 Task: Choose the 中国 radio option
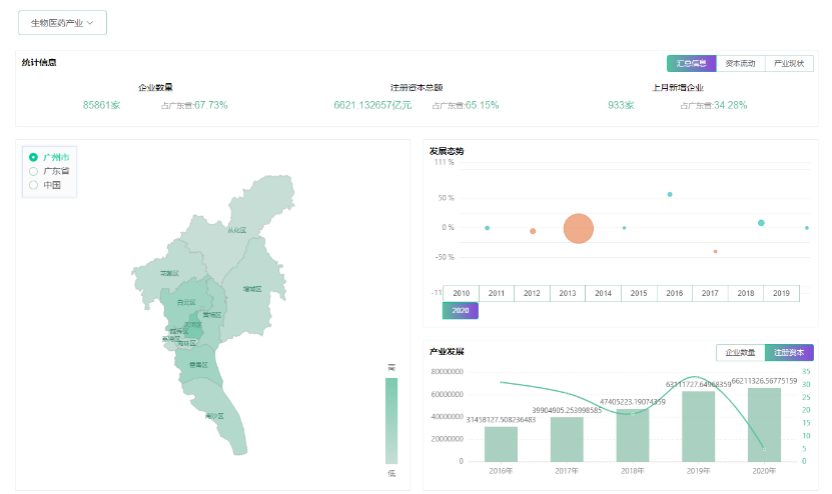(x=34, y=185)
